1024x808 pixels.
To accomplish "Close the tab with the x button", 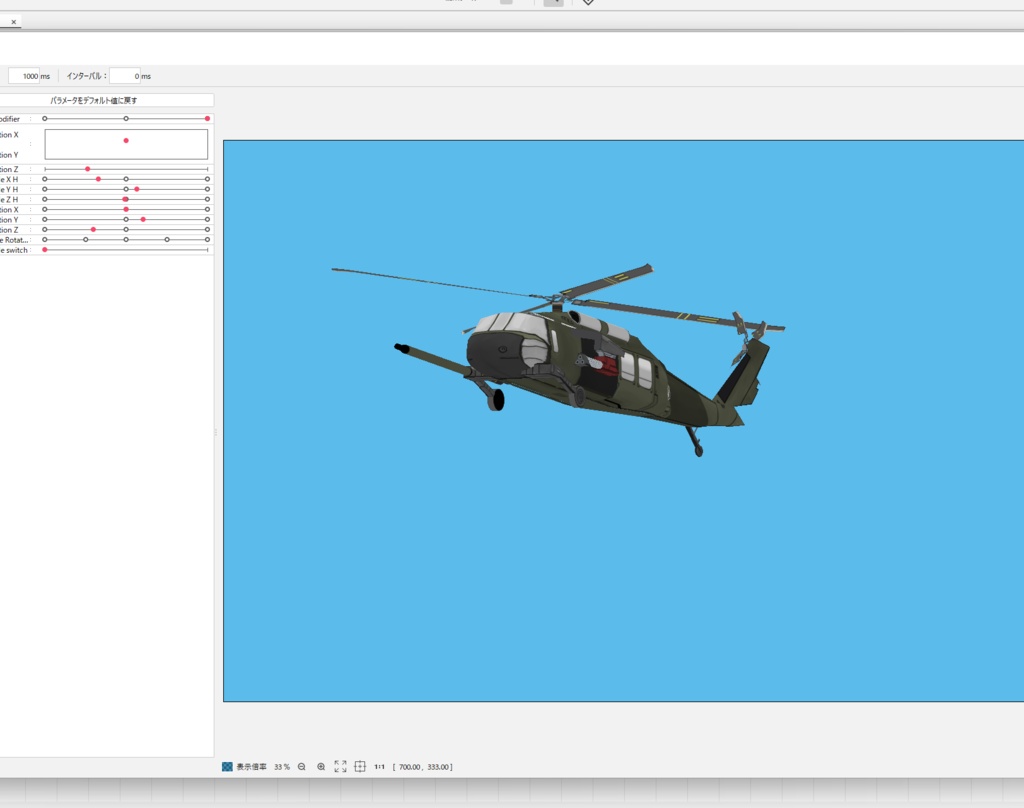I will click(13, 22).
